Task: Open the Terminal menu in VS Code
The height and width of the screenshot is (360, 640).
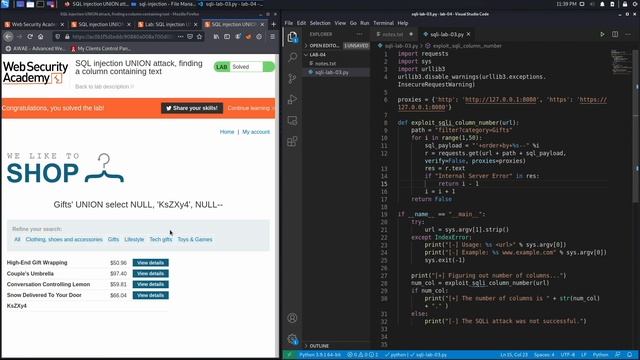Action: coord(383,23)
